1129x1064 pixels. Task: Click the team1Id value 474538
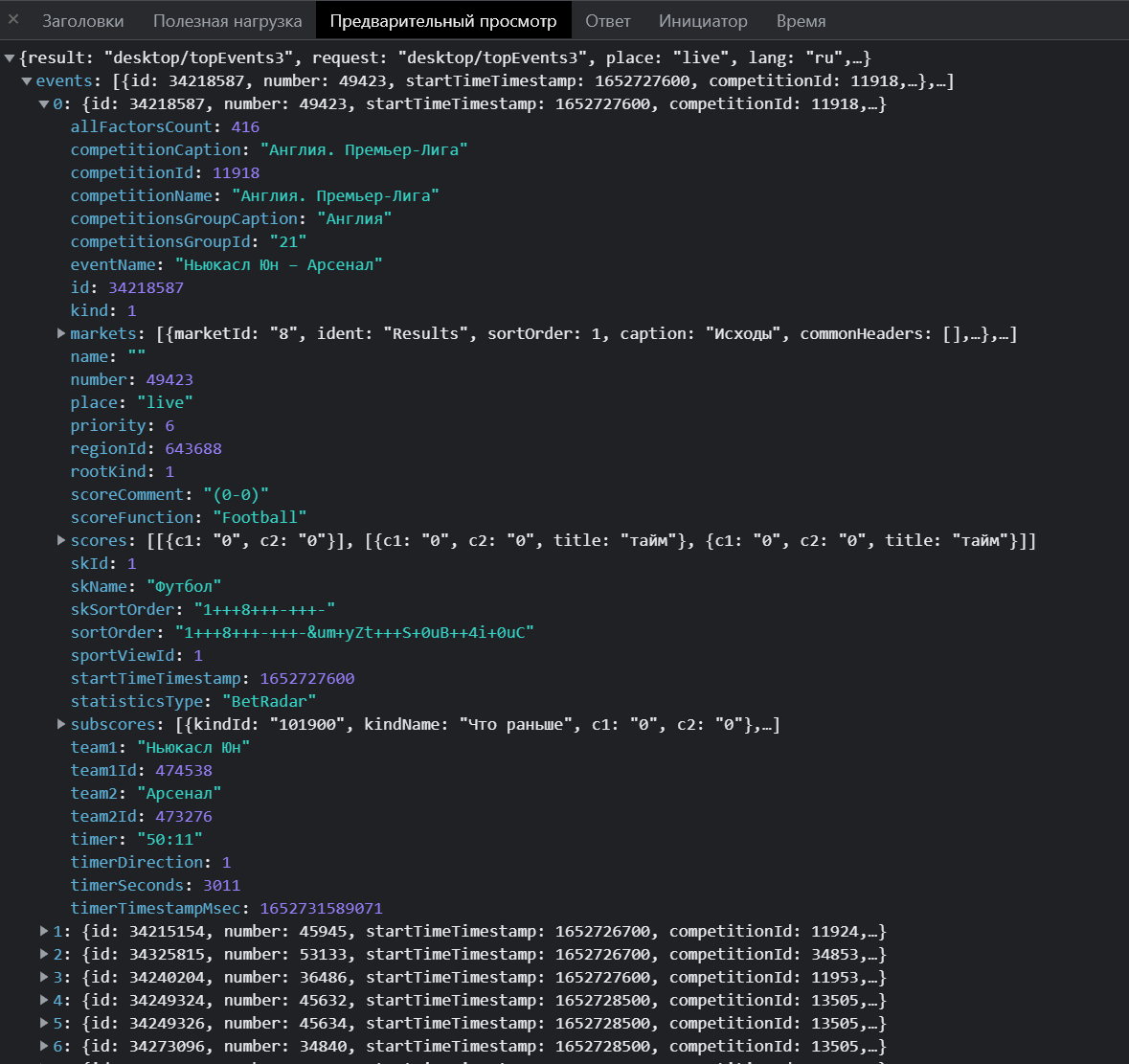184,770
